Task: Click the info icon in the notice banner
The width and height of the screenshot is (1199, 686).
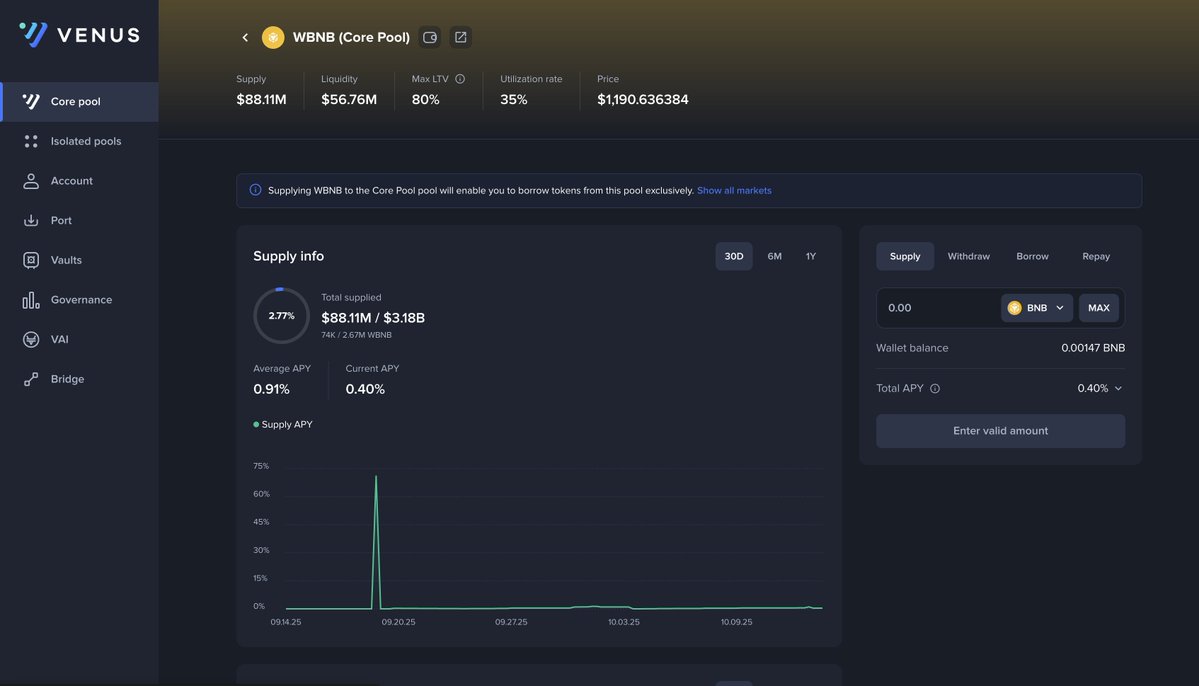Action: [255, 190]
